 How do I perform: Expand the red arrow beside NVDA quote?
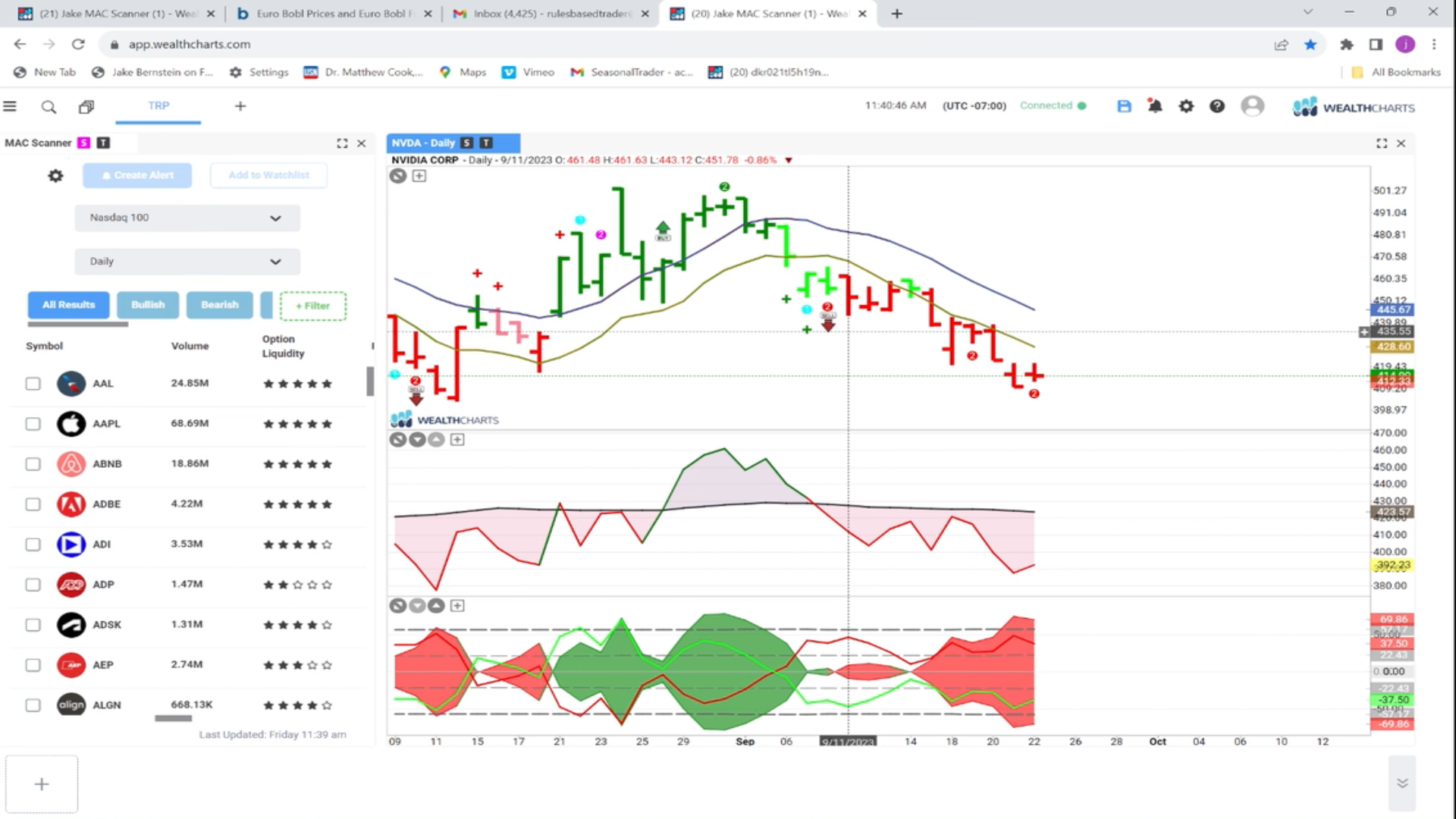[x=789, y=161]
